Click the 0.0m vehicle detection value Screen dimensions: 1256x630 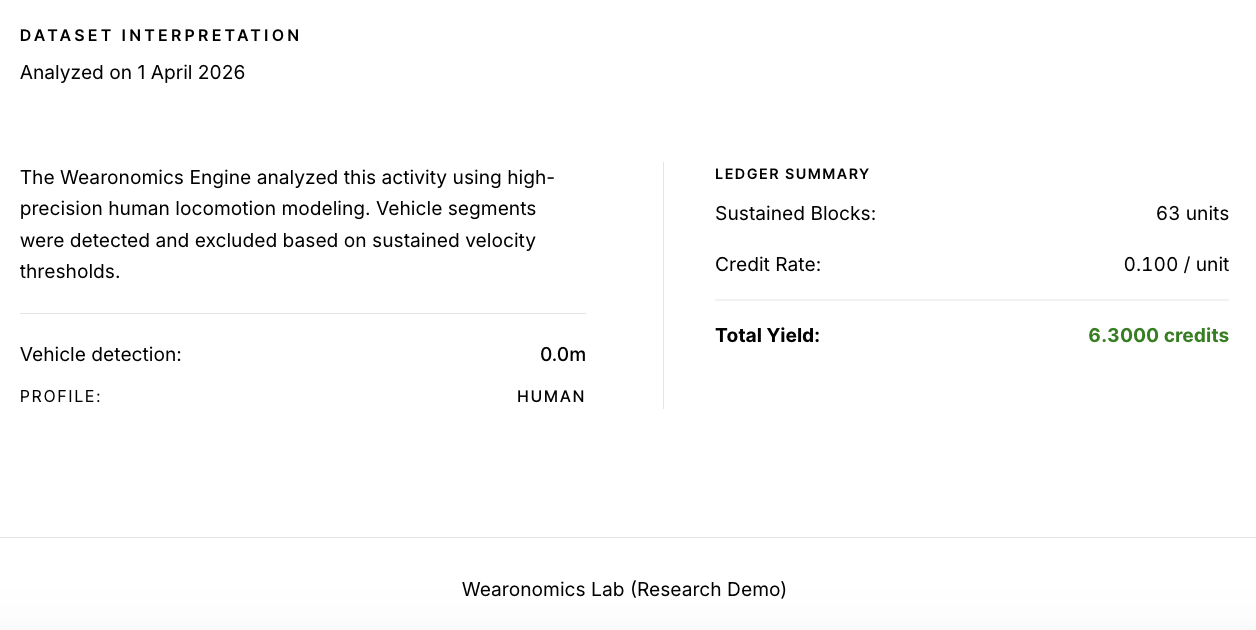pos(562,354)
